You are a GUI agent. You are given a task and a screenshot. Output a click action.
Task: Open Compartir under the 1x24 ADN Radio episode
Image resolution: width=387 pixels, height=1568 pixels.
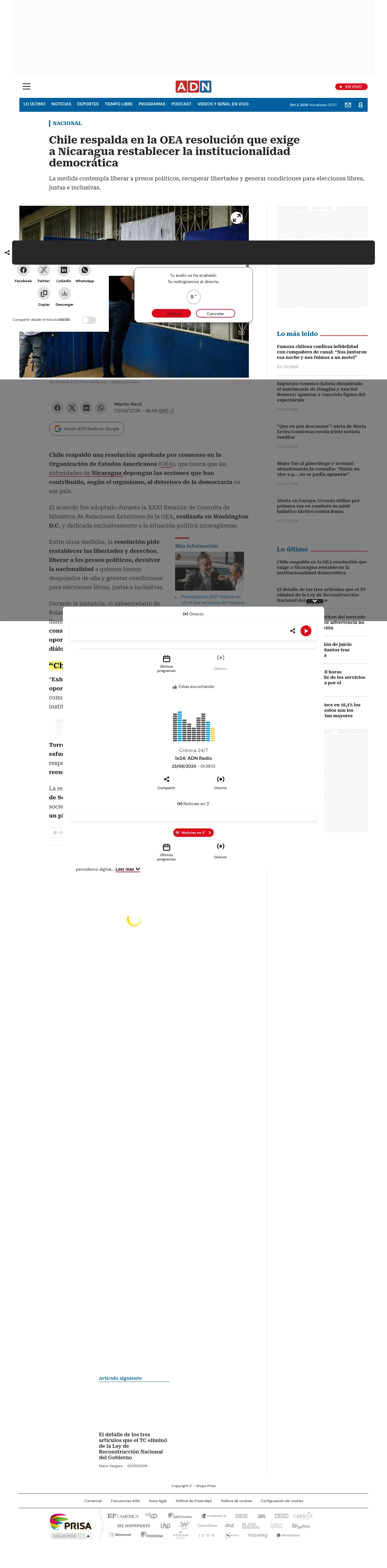click(x=166, y=783)
